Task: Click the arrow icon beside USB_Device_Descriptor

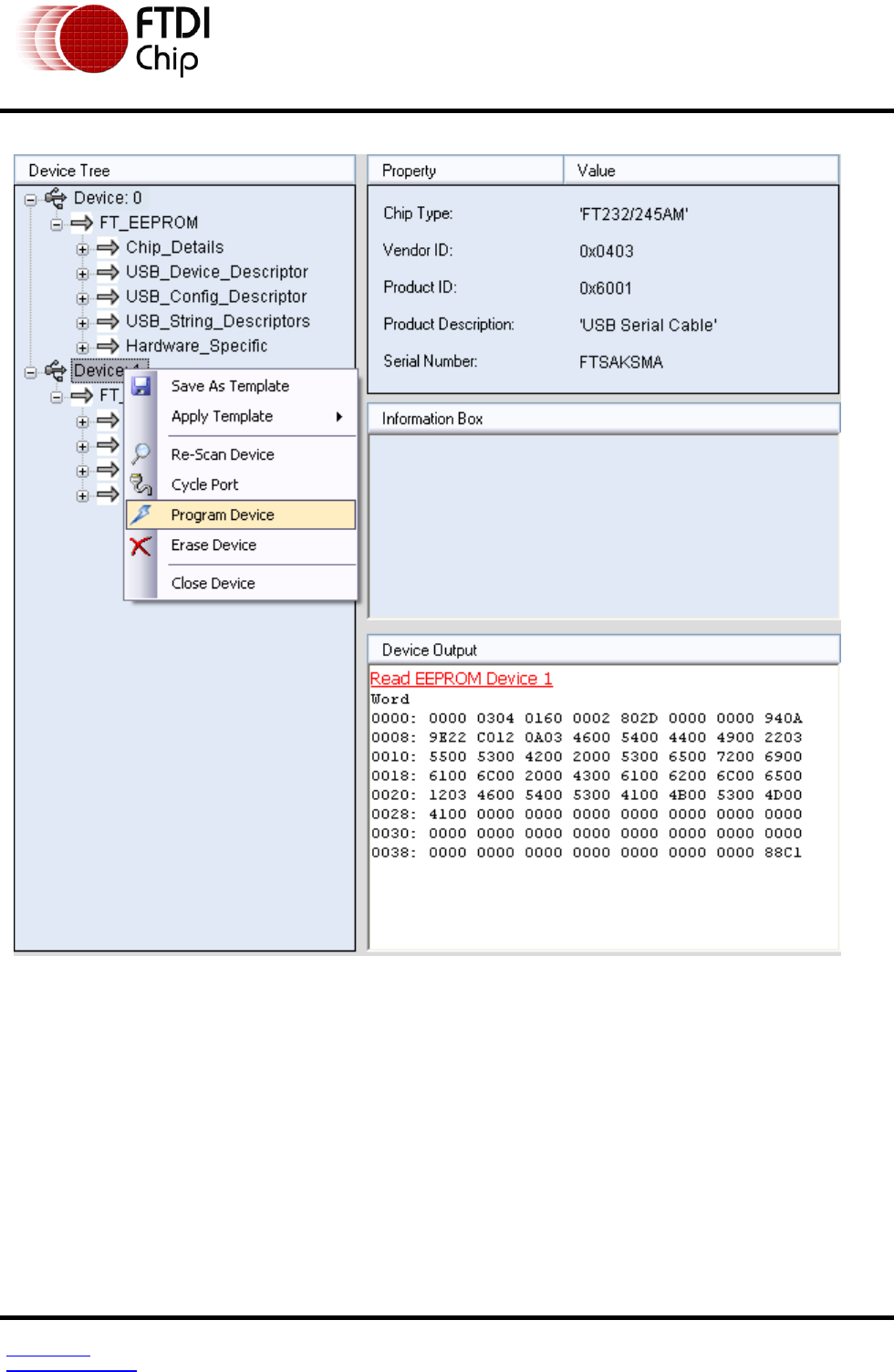Action: pyautogui.click(x=109, y=272)
